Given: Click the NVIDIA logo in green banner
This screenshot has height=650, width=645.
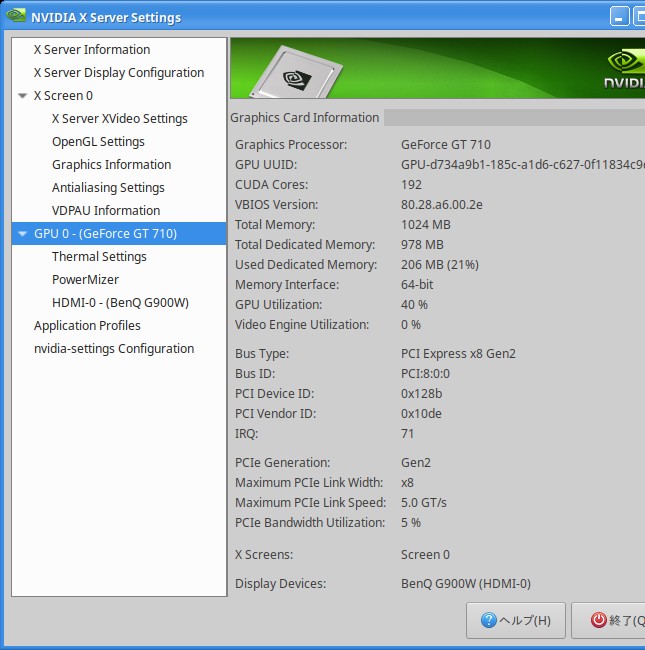Looking at the screenshot, I should coord(626,69).
